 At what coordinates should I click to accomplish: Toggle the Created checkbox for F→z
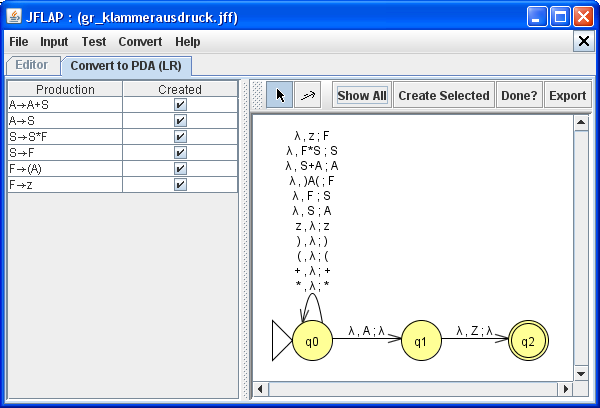click(x=180, y=184)
